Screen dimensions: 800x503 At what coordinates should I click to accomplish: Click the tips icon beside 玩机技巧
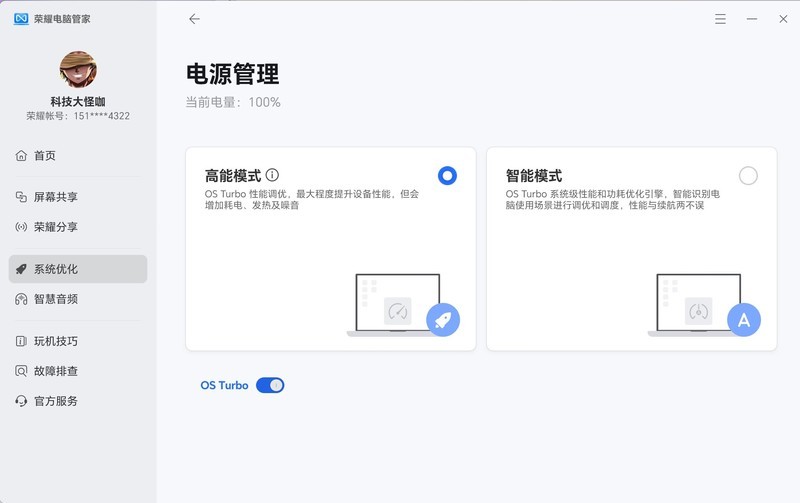click(x=21, y=341)
